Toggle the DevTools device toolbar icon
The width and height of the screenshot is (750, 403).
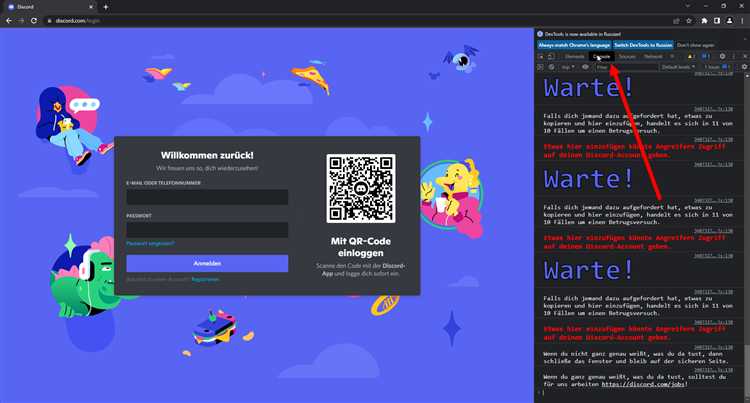(x=551, y=56)
